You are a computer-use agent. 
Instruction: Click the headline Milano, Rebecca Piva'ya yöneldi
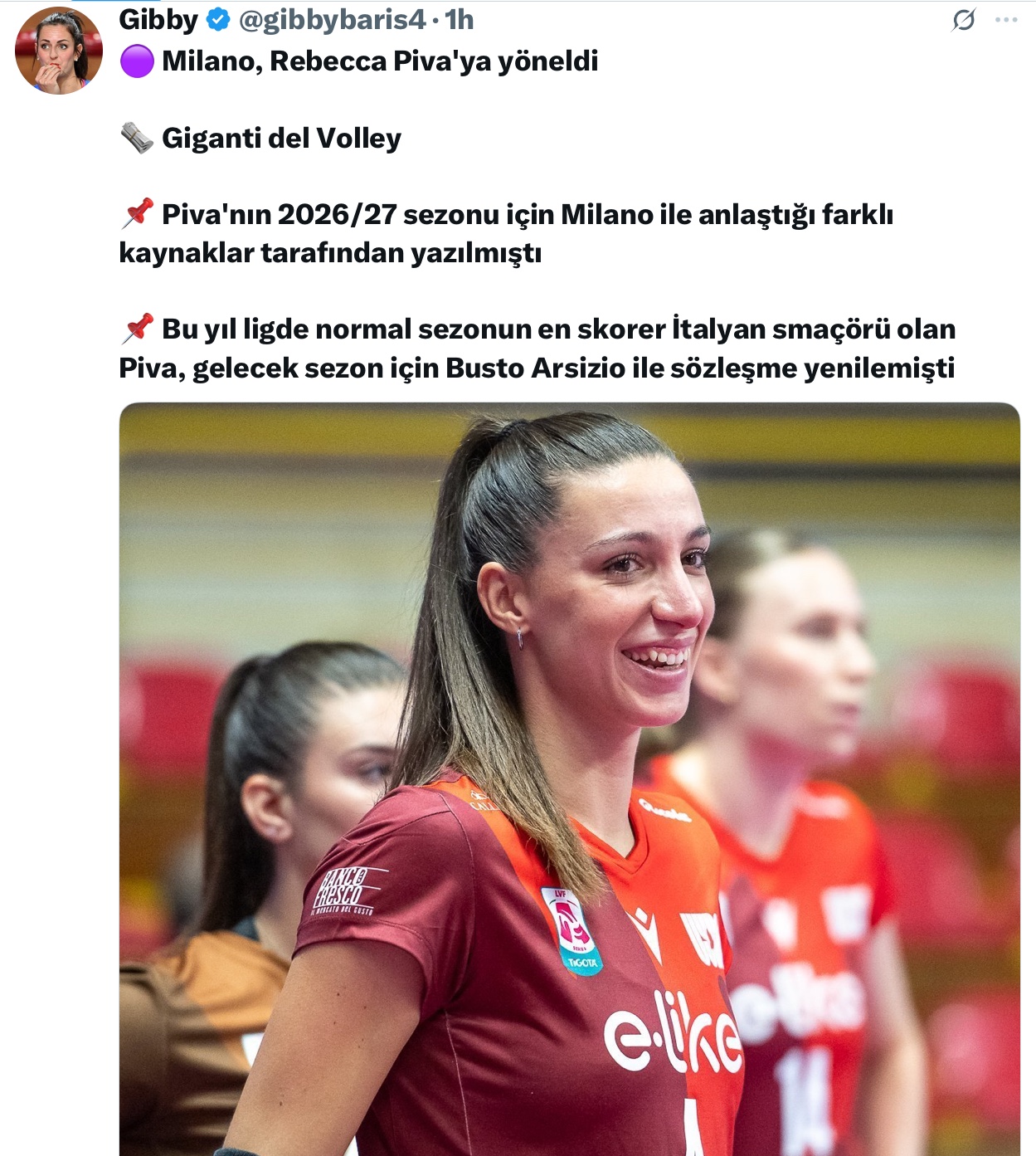[380, 61]
